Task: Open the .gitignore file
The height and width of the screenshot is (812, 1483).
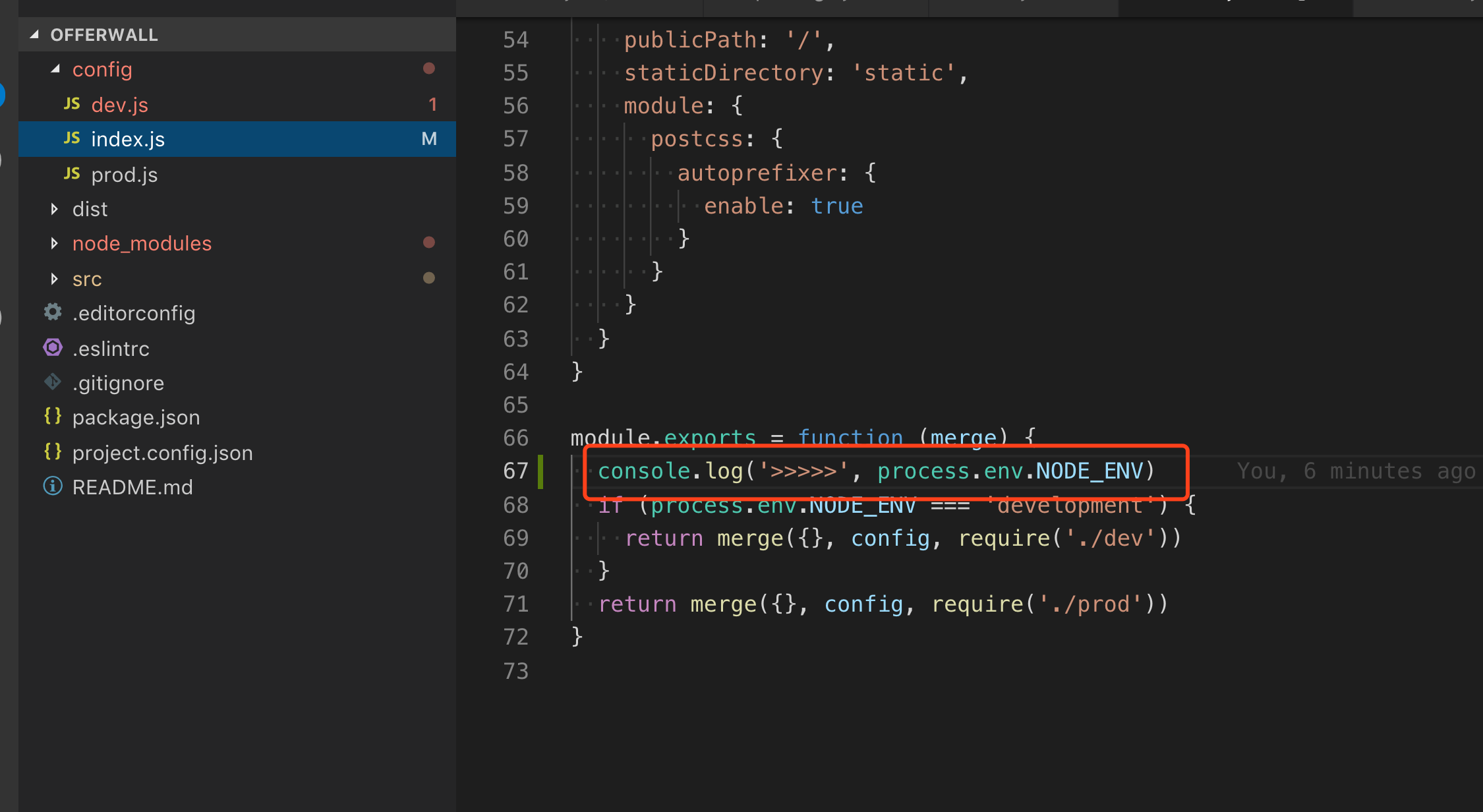Action: click(118, 383)
